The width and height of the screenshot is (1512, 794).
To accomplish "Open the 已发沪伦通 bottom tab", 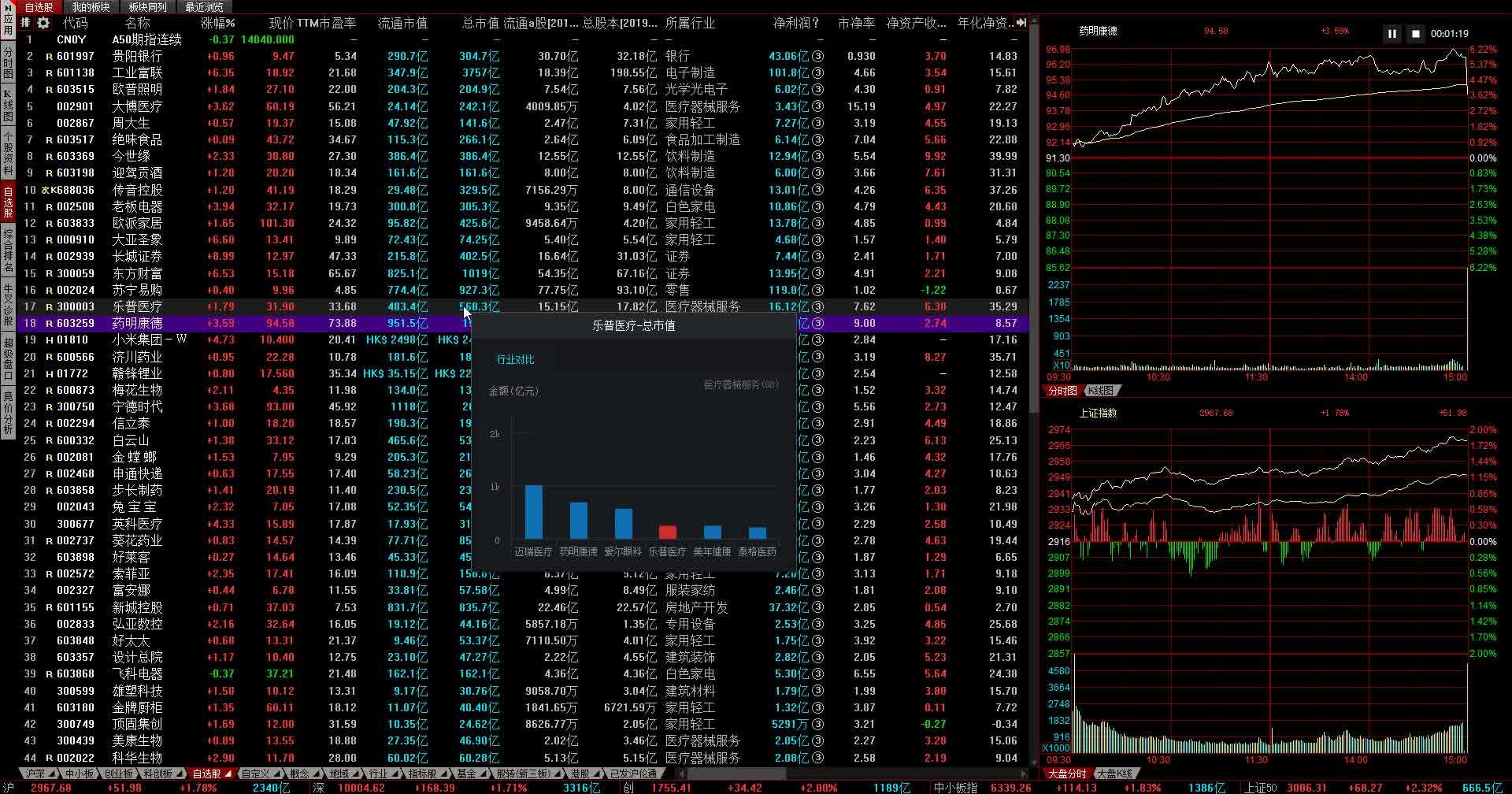I will pyautogui.click(x=633, y=774).
